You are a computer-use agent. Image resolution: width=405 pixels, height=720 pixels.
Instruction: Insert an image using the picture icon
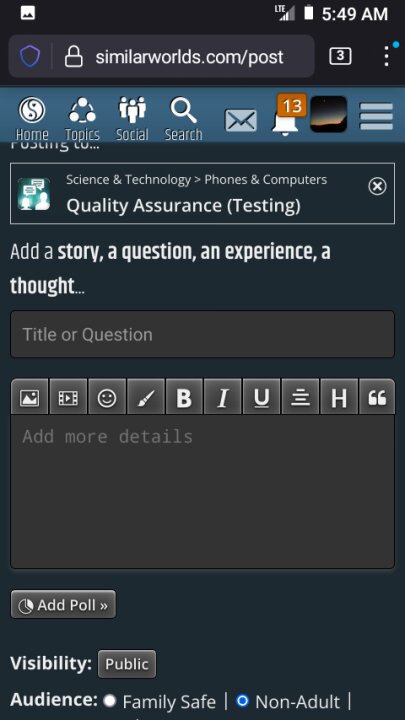pos(29,397)
